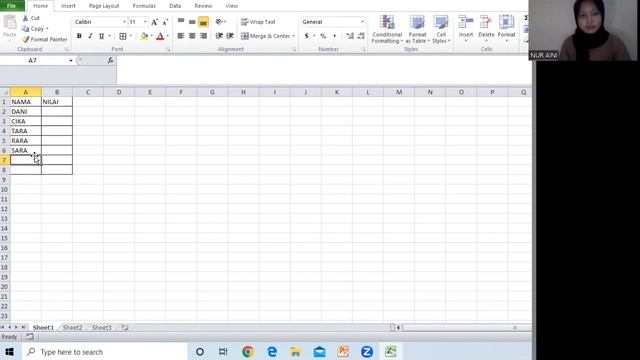
Task: Apply comma style
Action: 334,36
